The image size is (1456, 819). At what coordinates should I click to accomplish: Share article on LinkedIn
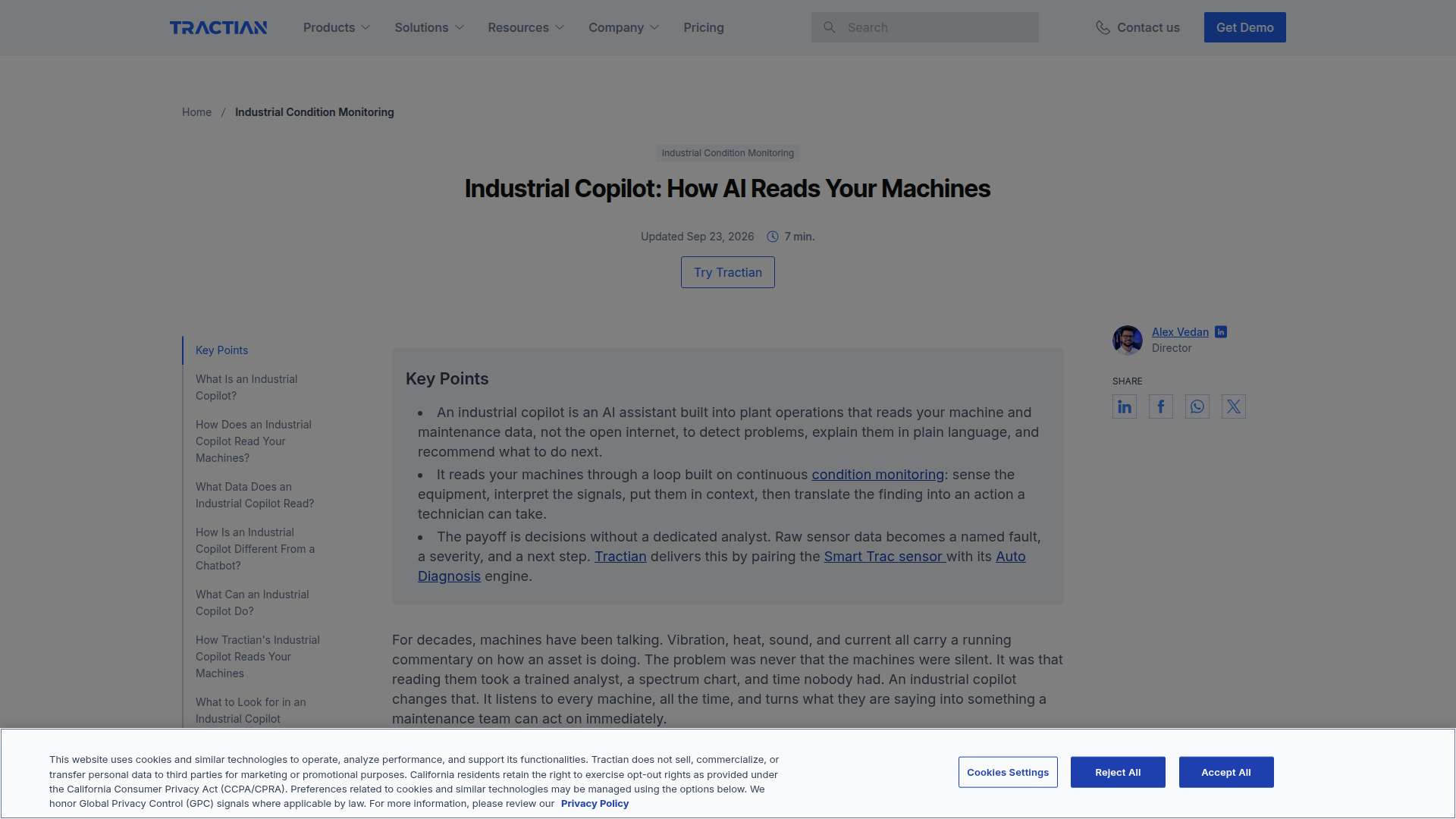pyautogui.click(x=1125, y=406)
